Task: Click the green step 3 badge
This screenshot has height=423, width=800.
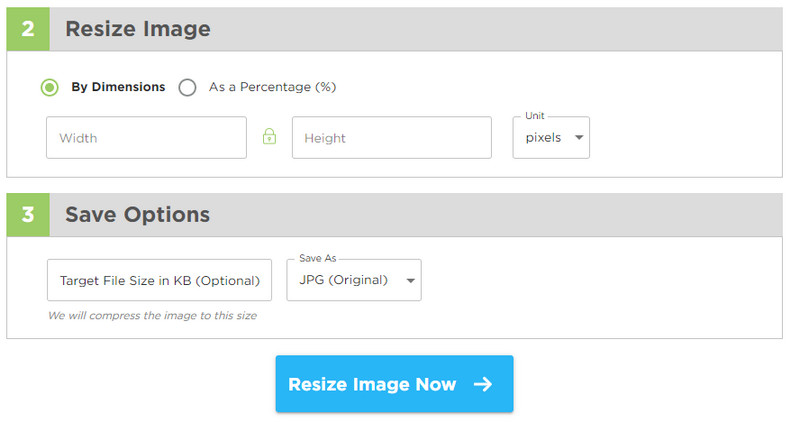Action: coord(28,214)
